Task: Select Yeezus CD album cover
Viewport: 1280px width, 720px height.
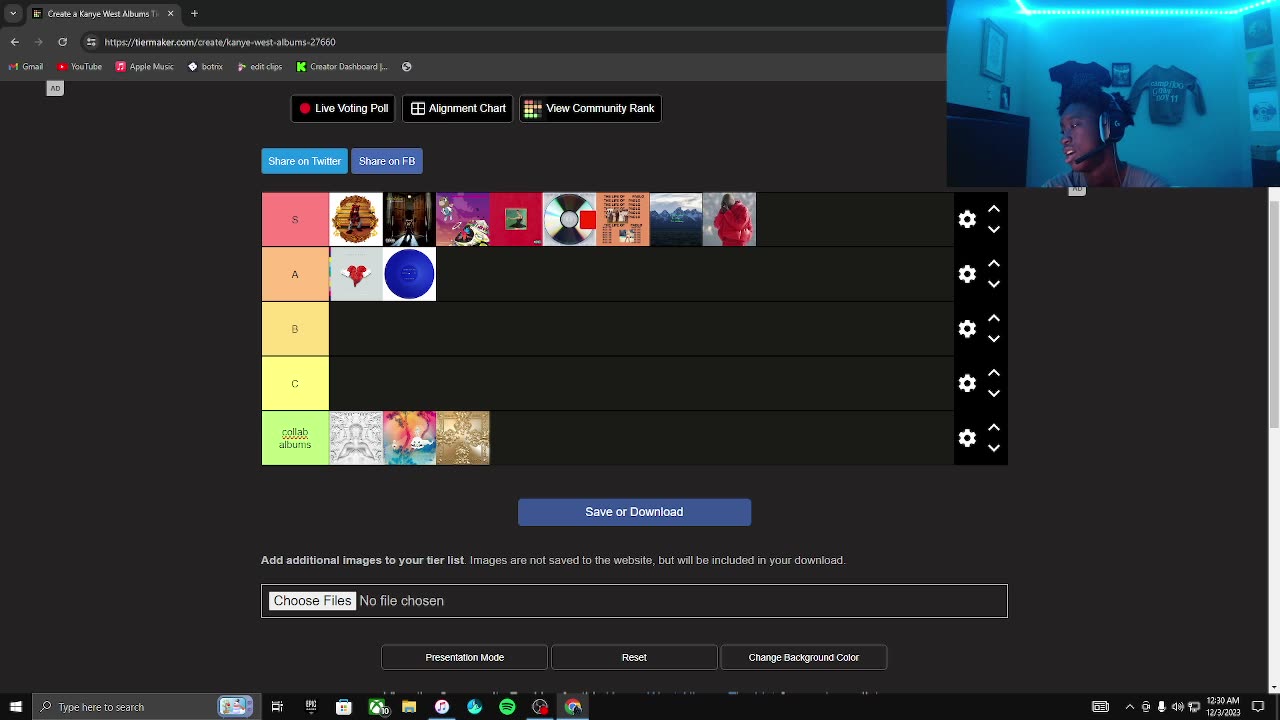Action: (x=569, y=219)
